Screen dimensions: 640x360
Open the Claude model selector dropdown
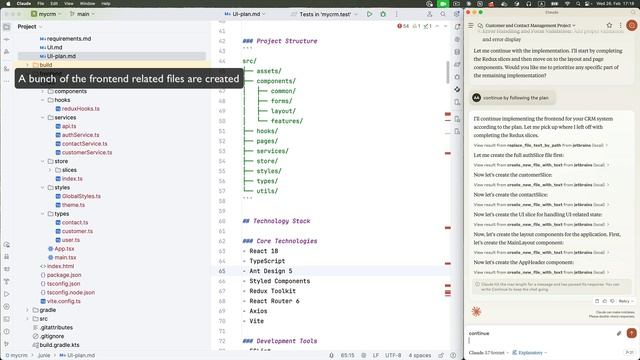(489, 352)
